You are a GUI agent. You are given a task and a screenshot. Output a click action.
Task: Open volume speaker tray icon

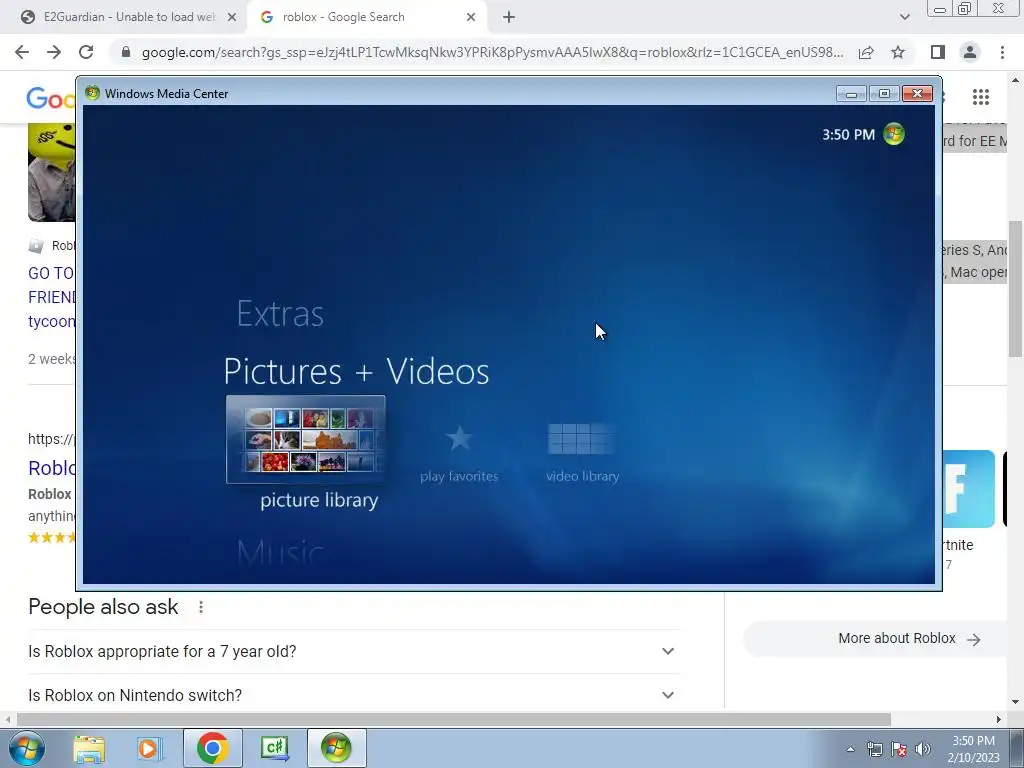923,749
